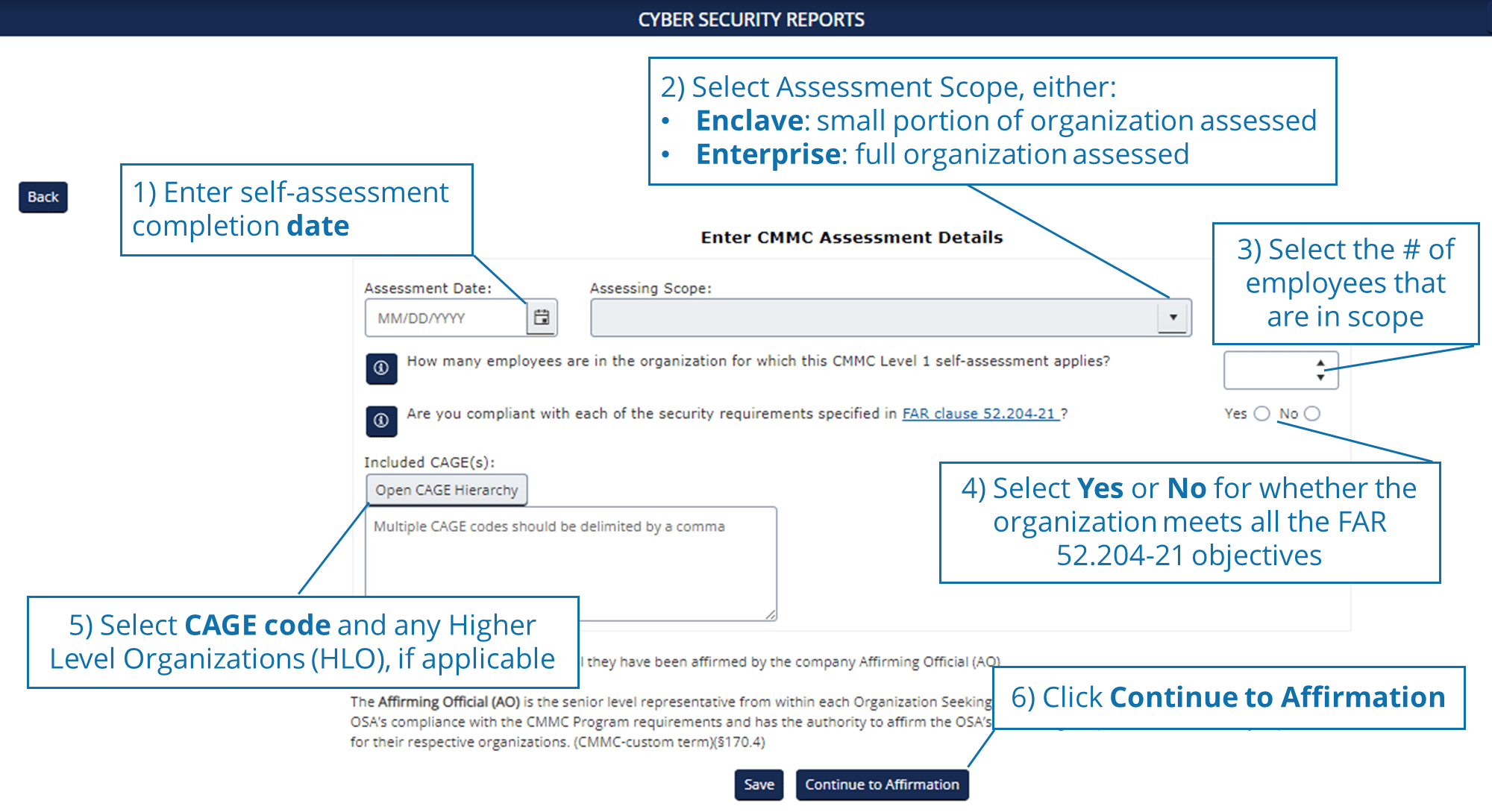Screen dimensions: 1492x812
Task: Open the calendar date picker icon
Action: click(542, 317)
